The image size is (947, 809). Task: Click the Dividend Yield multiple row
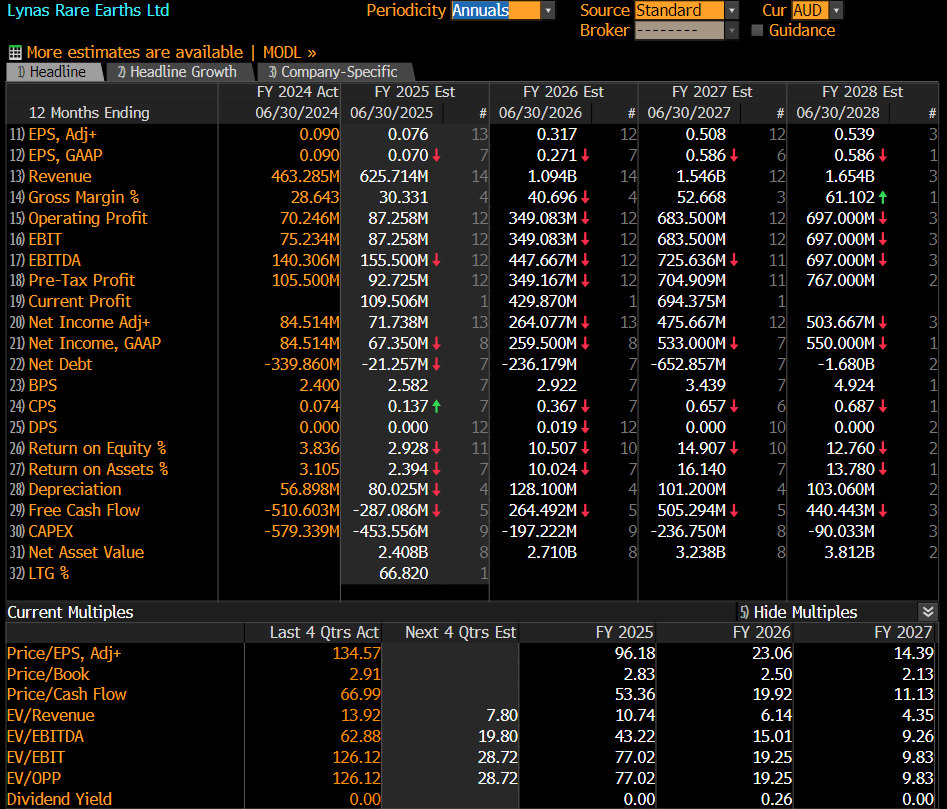[470, 799]
